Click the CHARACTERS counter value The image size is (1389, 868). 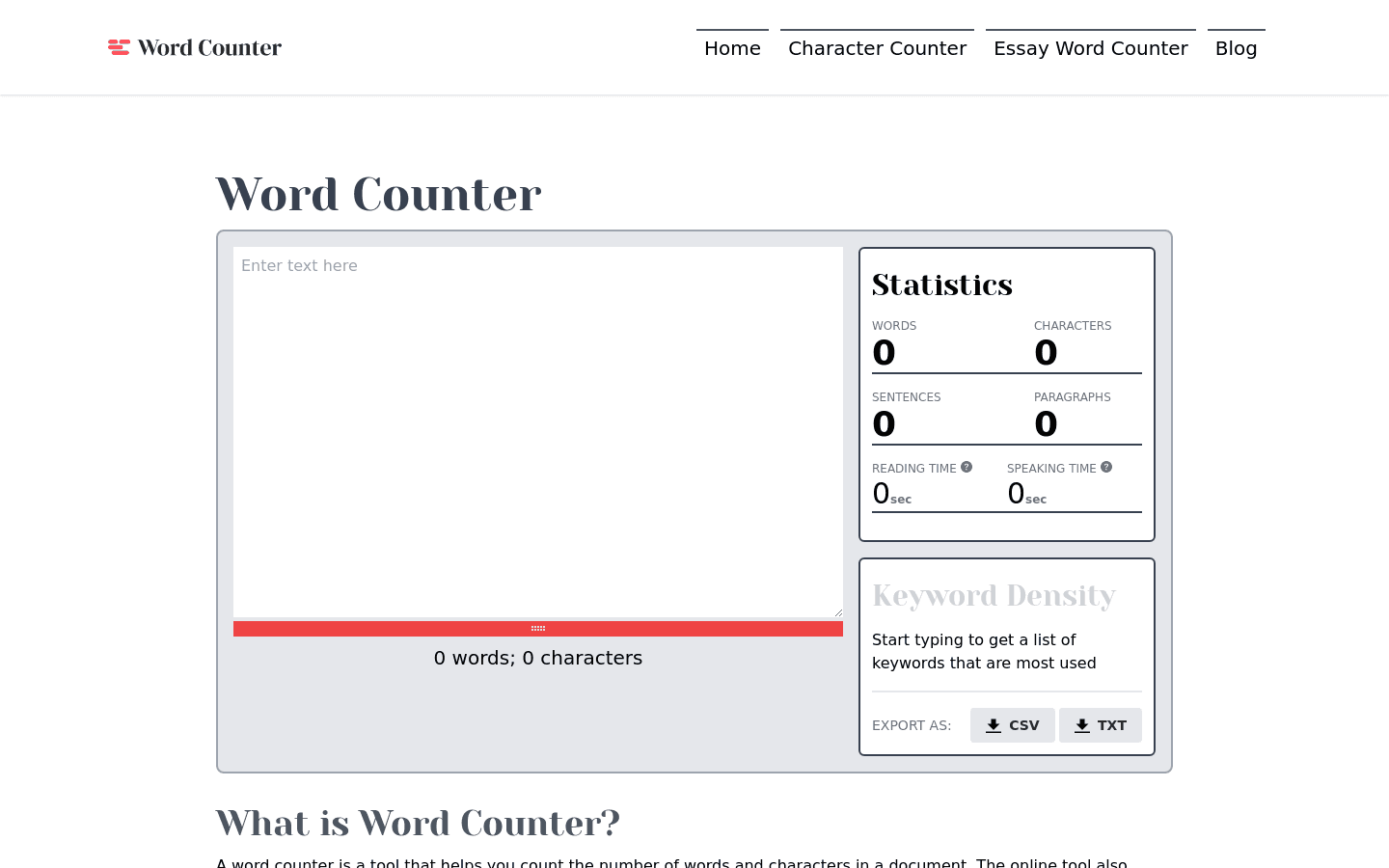click(1045, 352)
